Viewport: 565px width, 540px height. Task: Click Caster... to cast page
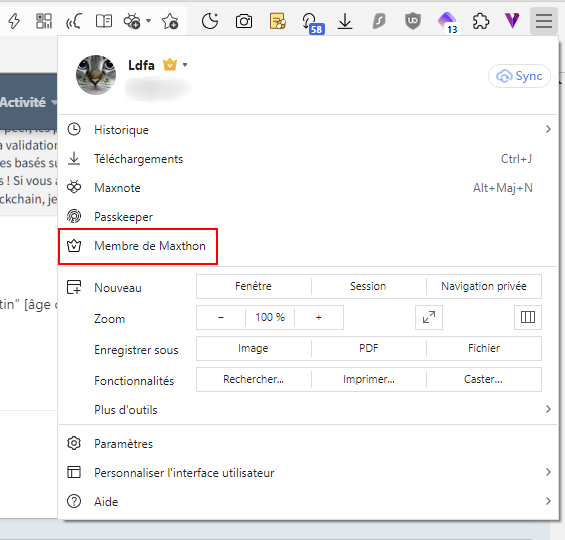pos(484,379)
